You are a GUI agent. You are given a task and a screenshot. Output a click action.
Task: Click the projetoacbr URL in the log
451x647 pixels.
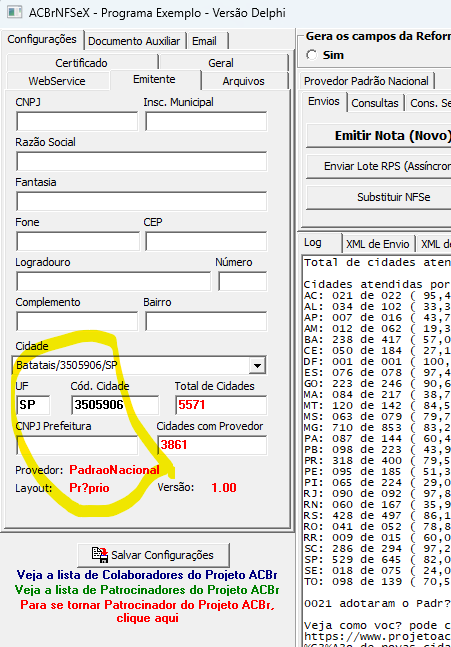377,637
